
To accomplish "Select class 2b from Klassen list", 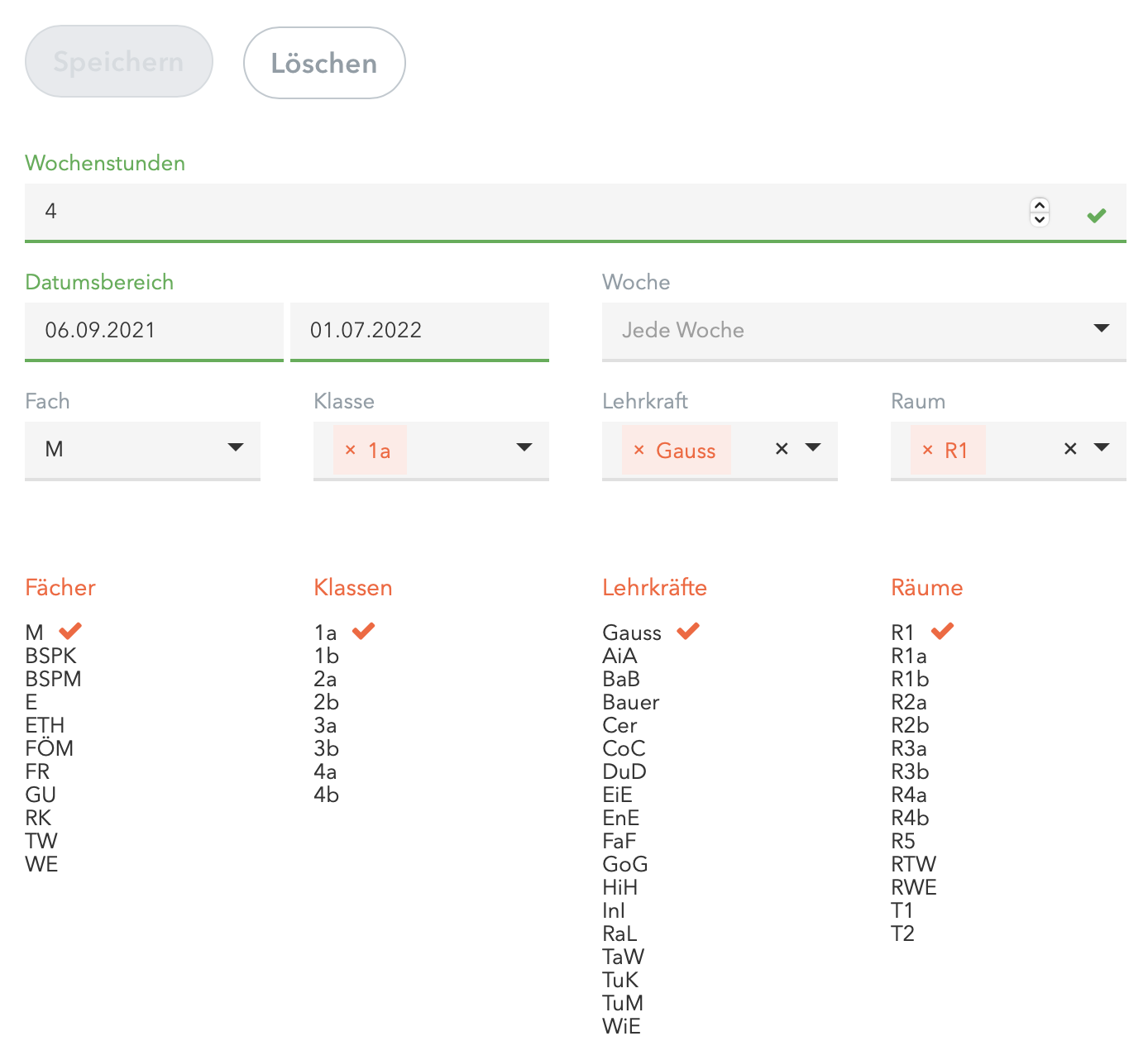I will pos(327,702).
